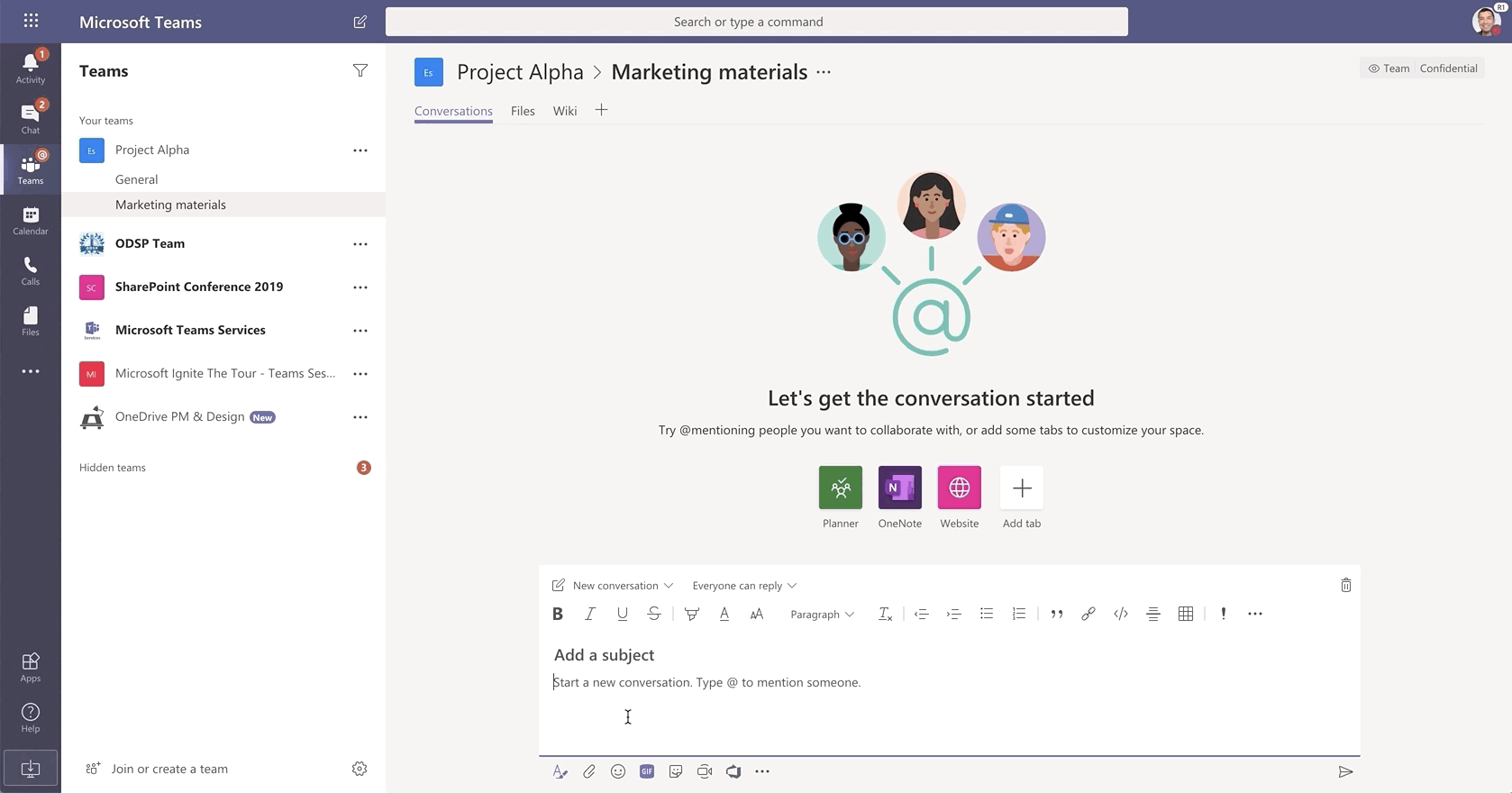Open the Wiki tab

[x=565, y=111]
